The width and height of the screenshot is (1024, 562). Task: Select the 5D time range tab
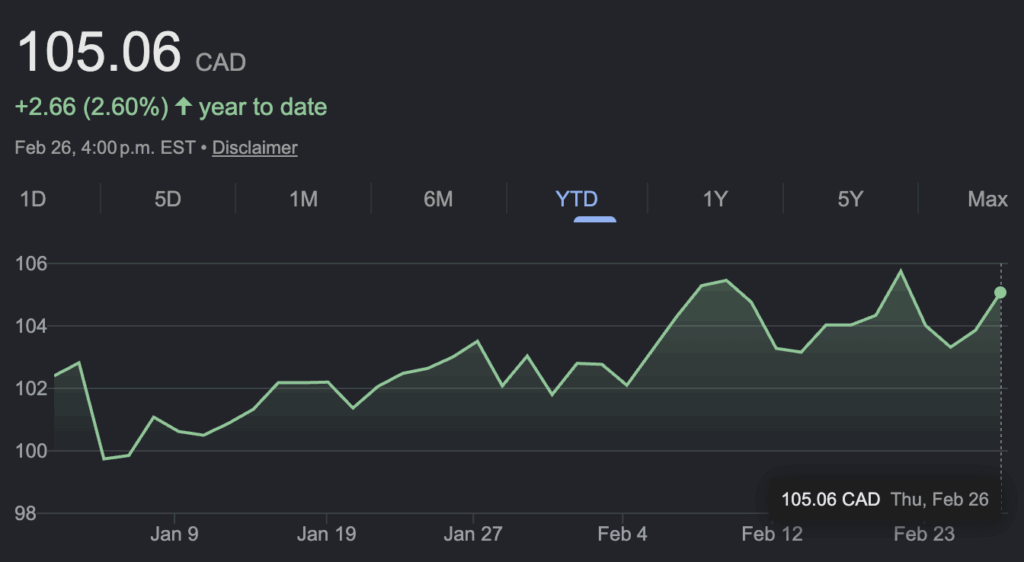(x=167, y=199)
